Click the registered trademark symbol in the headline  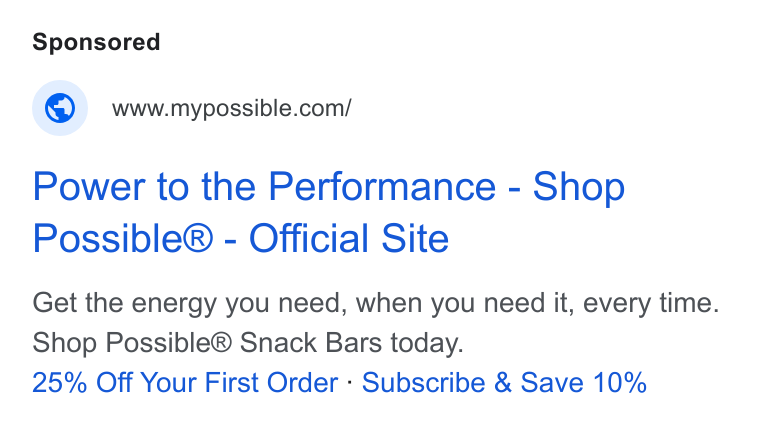coord(196,238)
